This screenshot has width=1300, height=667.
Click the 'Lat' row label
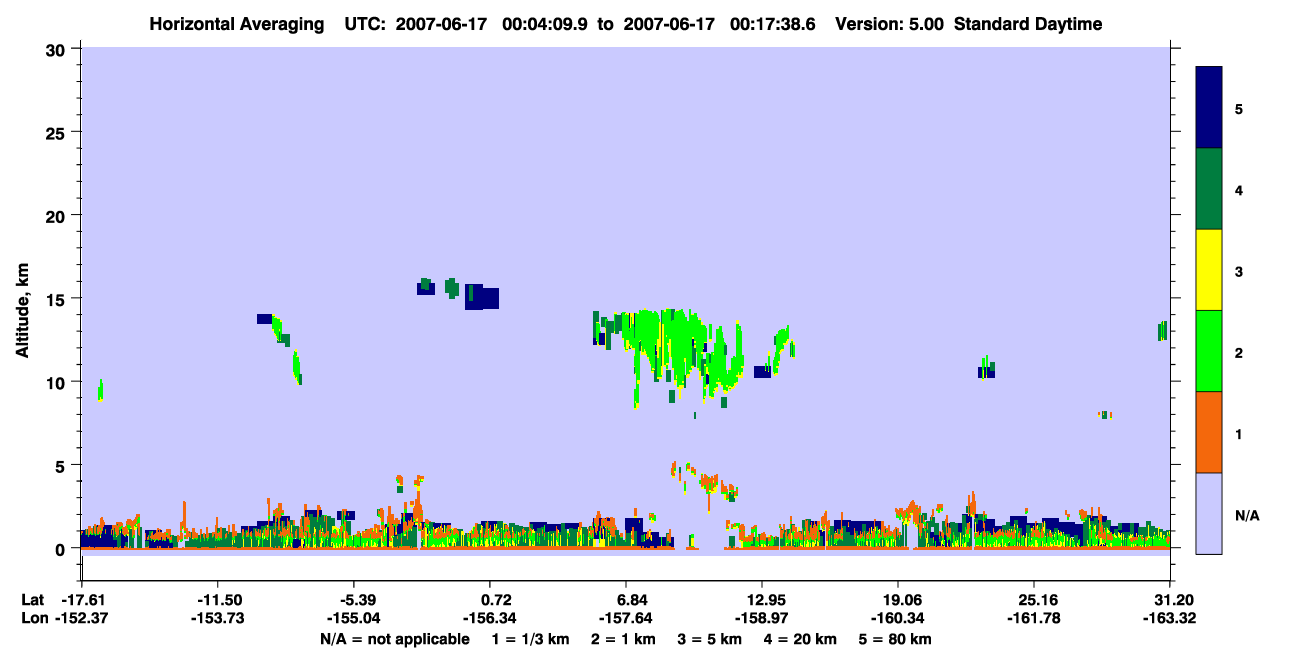(x=33, y=600)
